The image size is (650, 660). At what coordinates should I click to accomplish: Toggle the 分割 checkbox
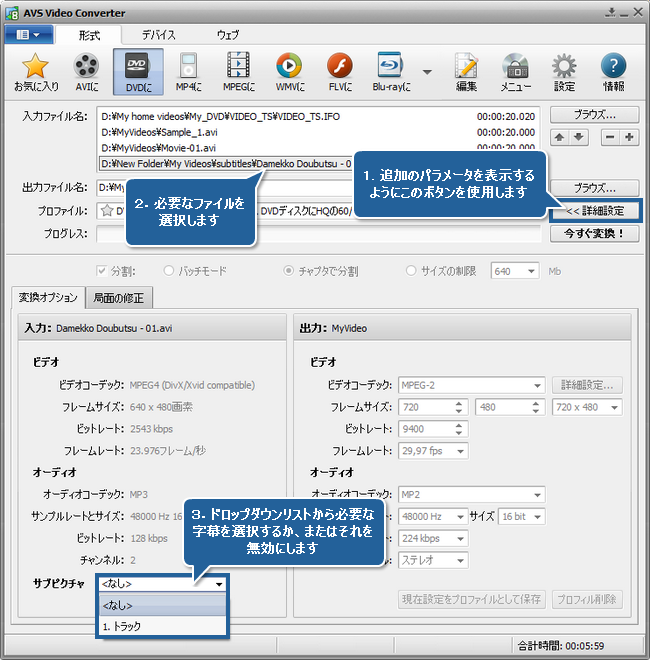point(102,271)
